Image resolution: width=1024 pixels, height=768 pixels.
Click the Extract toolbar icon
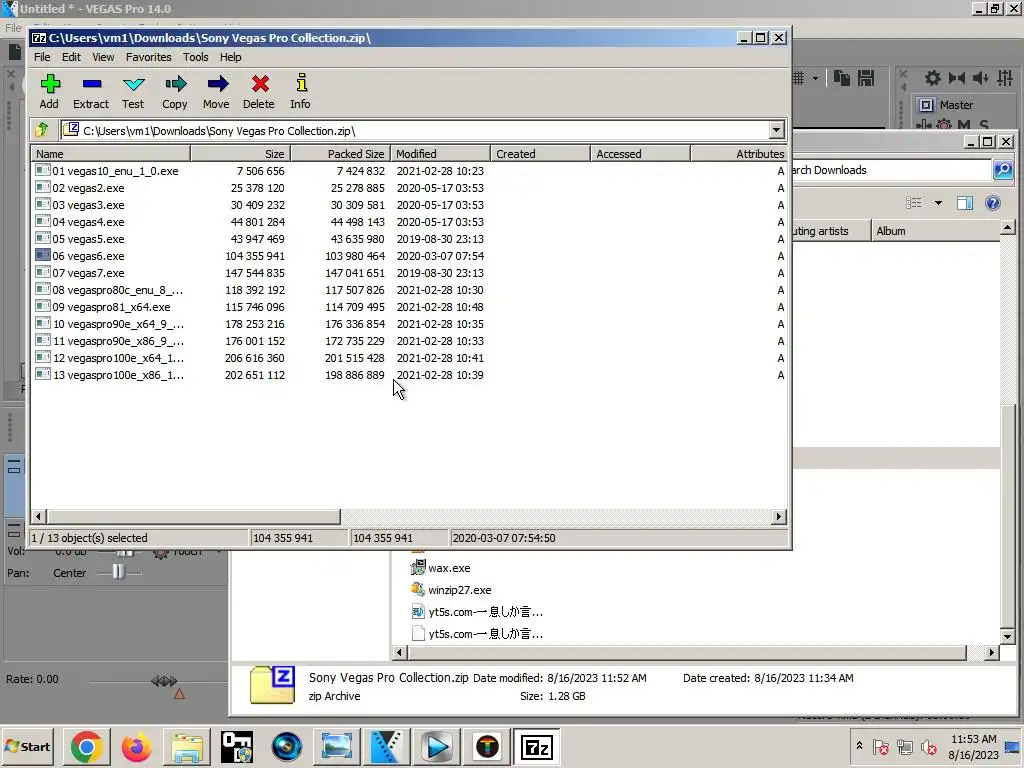click(91, 91)
